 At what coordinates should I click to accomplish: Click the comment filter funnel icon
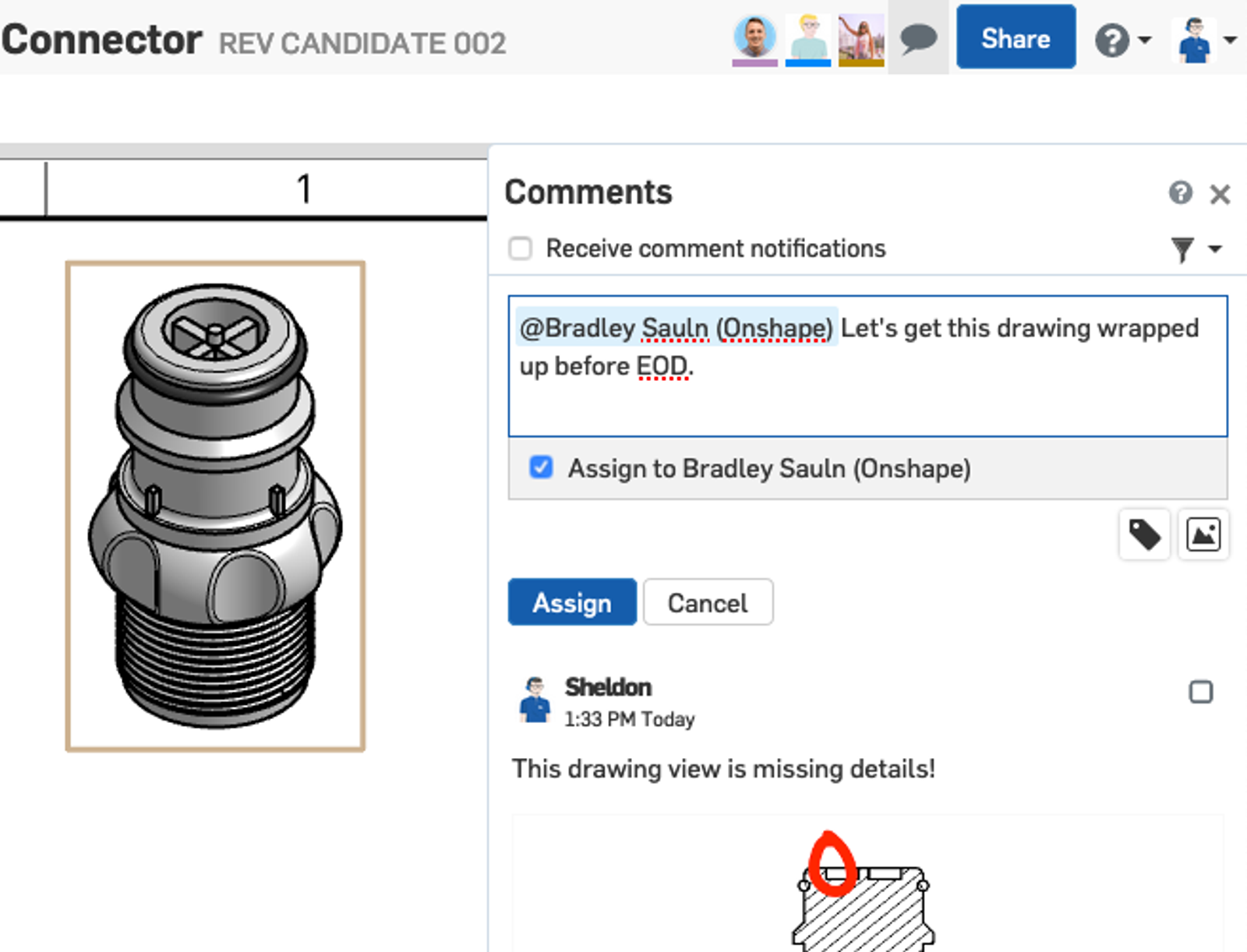(x=1182, y=249)
